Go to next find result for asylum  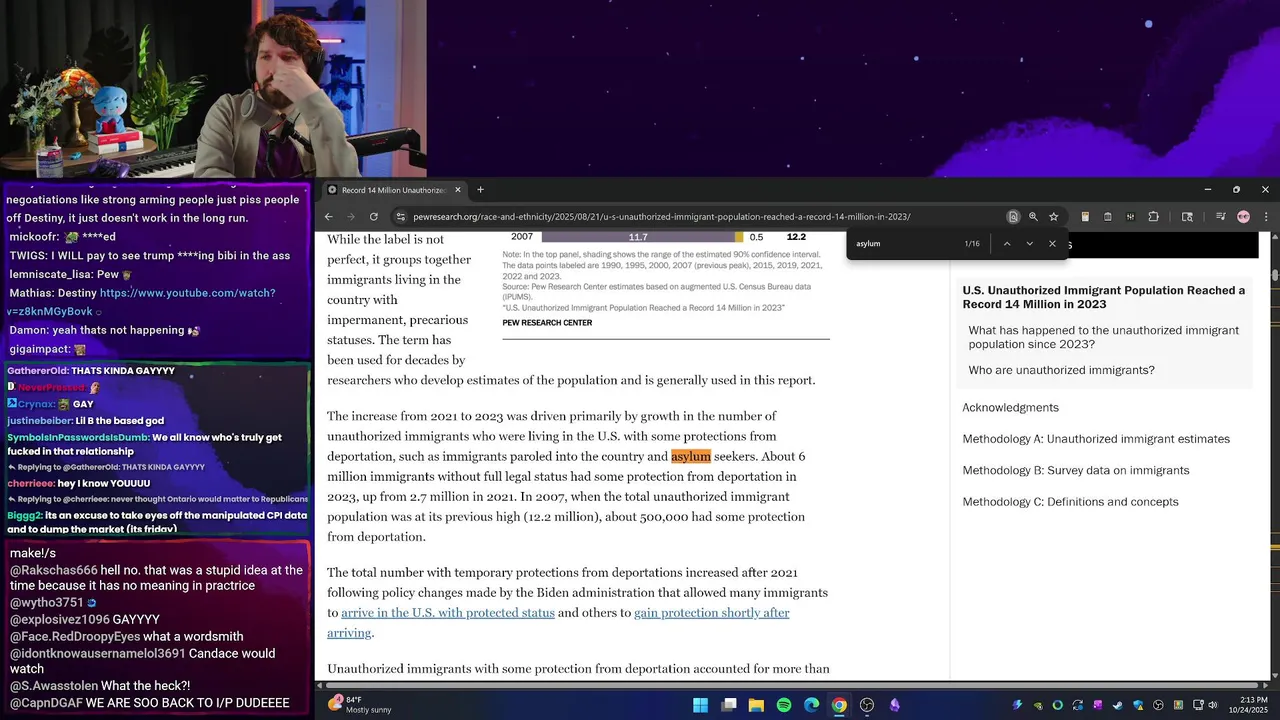coord(1030,243)
